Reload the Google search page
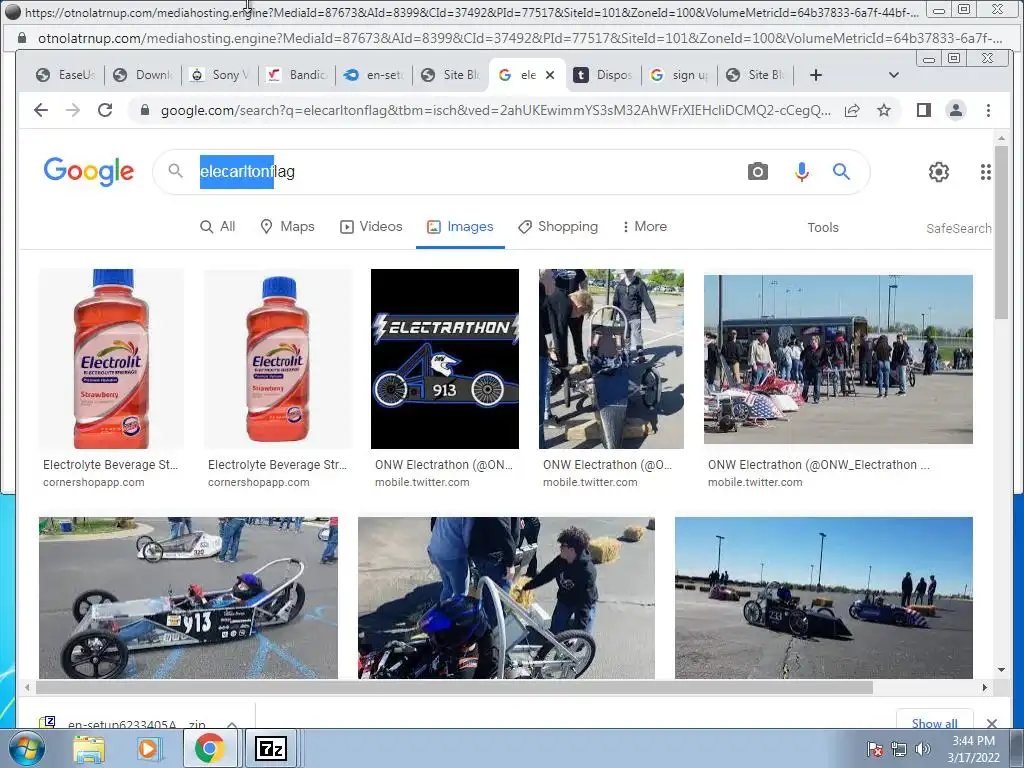This screenshot has width=1024, height=768. (105, 110)
